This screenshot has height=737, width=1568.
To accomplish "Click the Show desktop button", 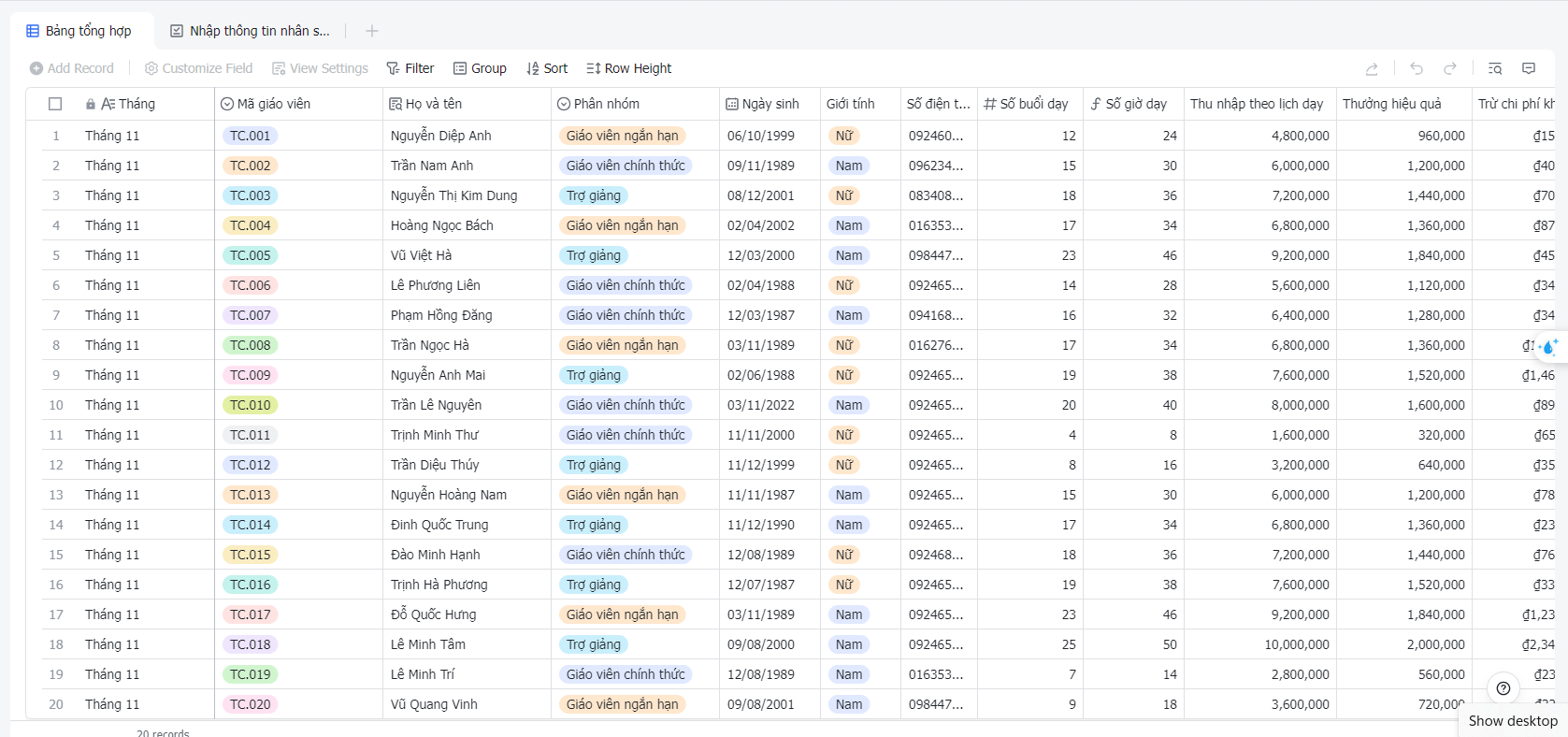I will coord(1513,720).
